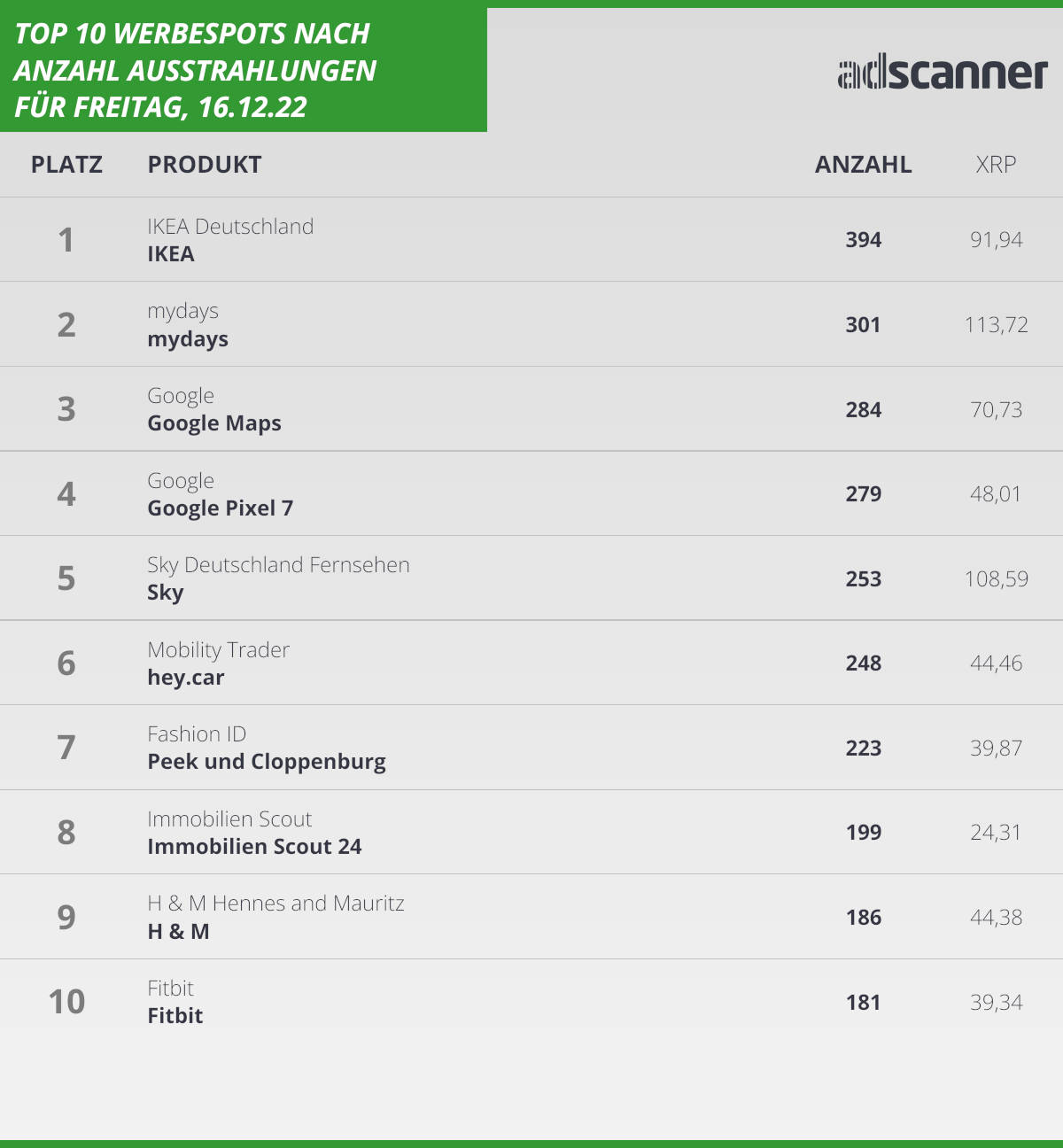Select the PLATZ column header

(66, 165)
